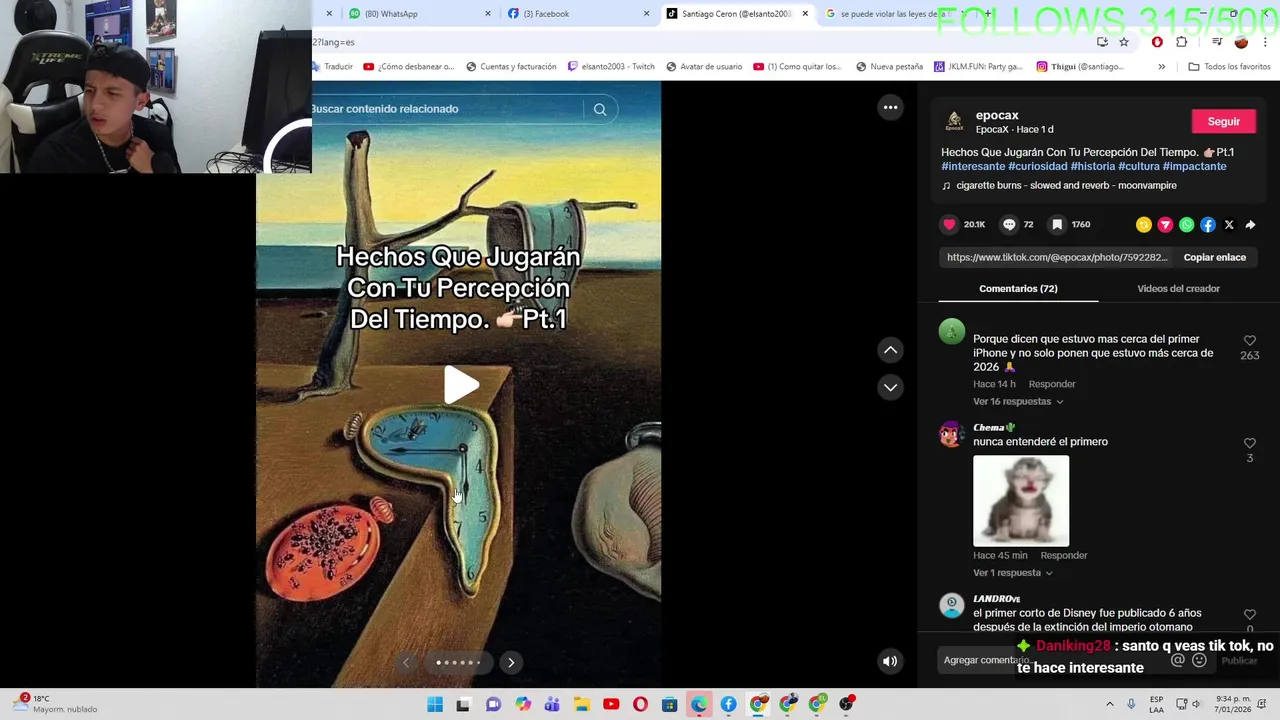Open Microsoft Store from the taskbar
Viewport: 1280px width, 720px height.
point(669,704)
